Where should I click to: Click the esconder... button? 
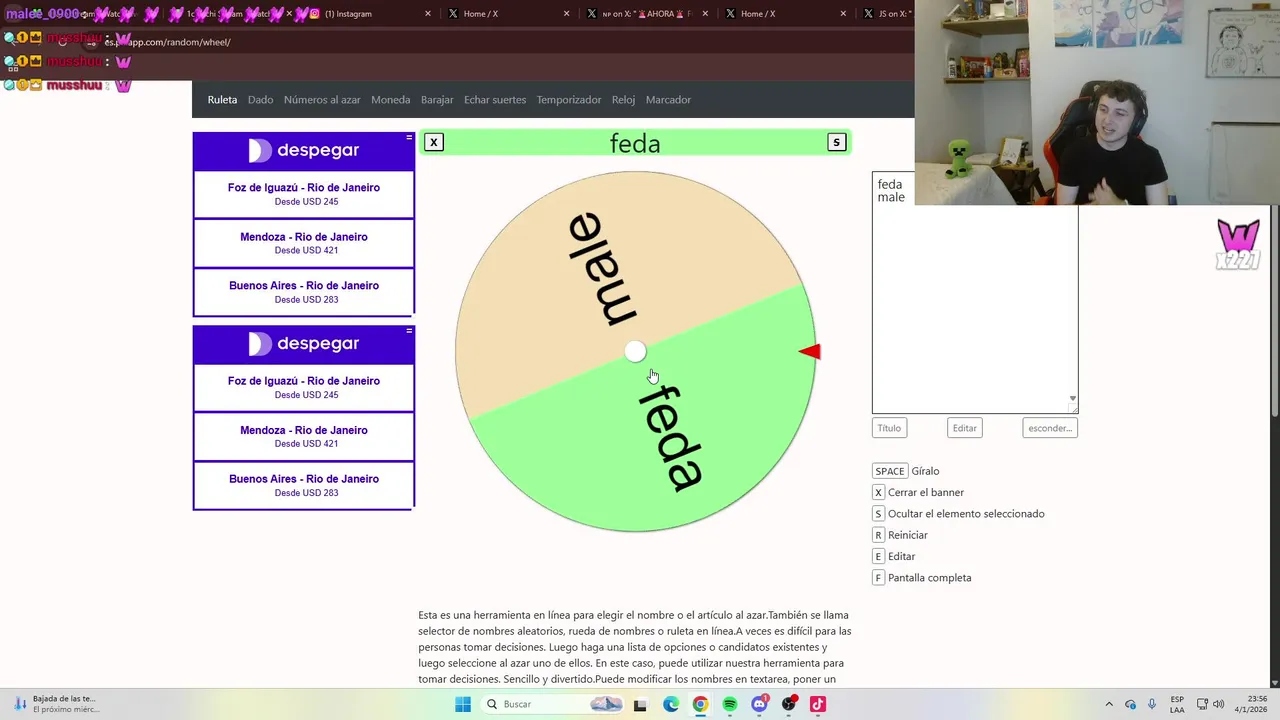coord(1050,428)
